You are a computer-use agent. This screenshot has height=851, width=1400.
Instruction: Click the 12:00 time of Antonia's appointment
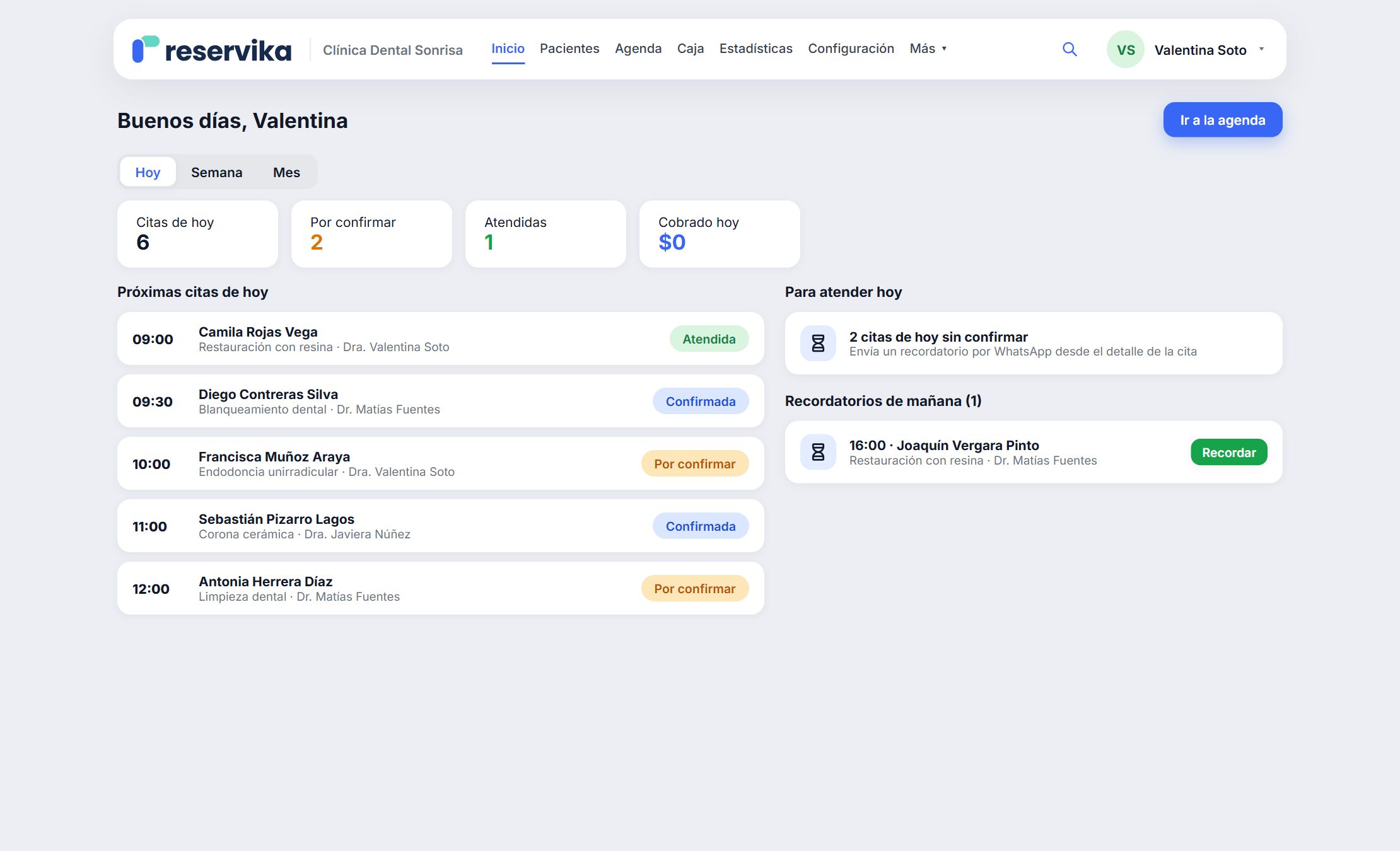tap(151, 589)
